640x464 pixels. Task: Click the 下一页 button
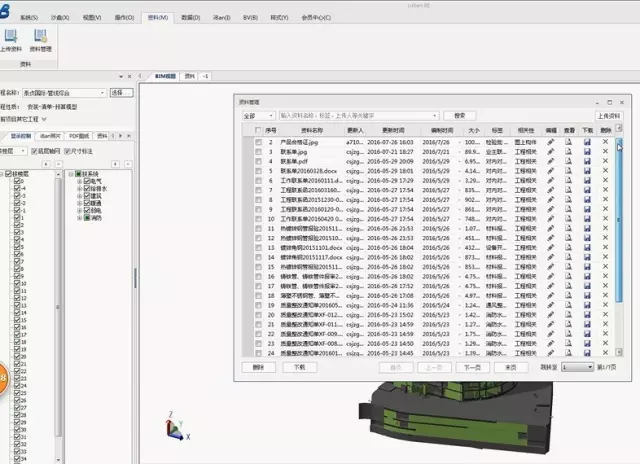coord(474,368)
